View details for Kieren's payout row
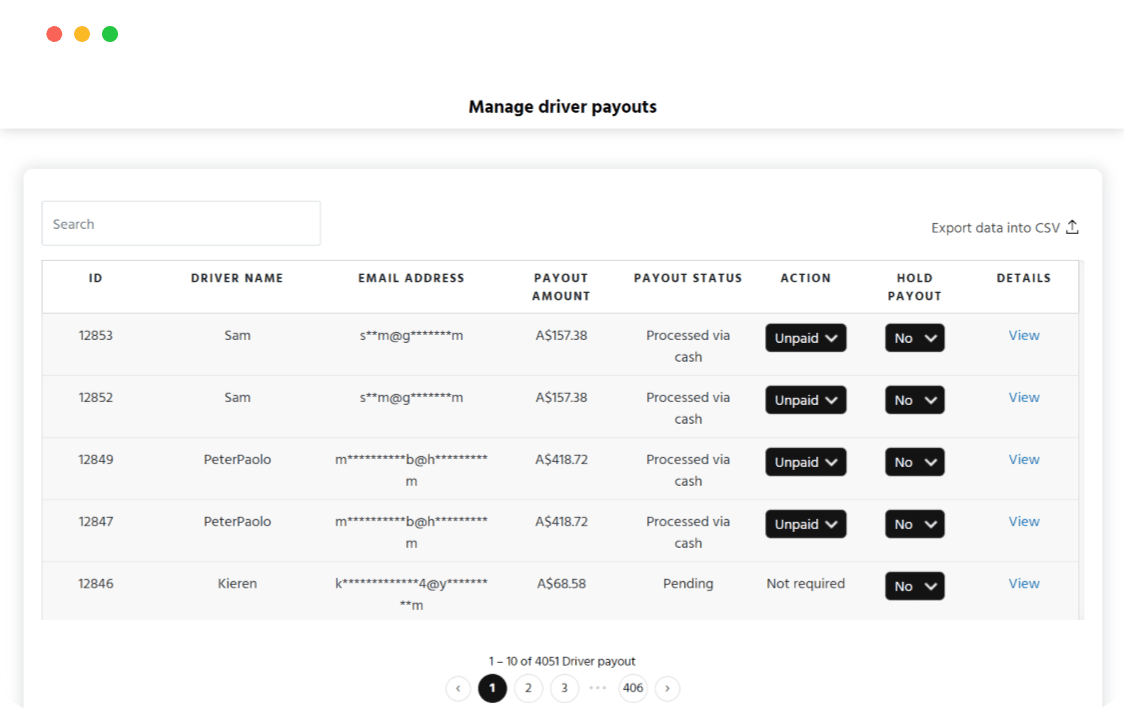The height and width of the screenshot is (712, 1124). pyautogui.click(x=1023, y=583)
